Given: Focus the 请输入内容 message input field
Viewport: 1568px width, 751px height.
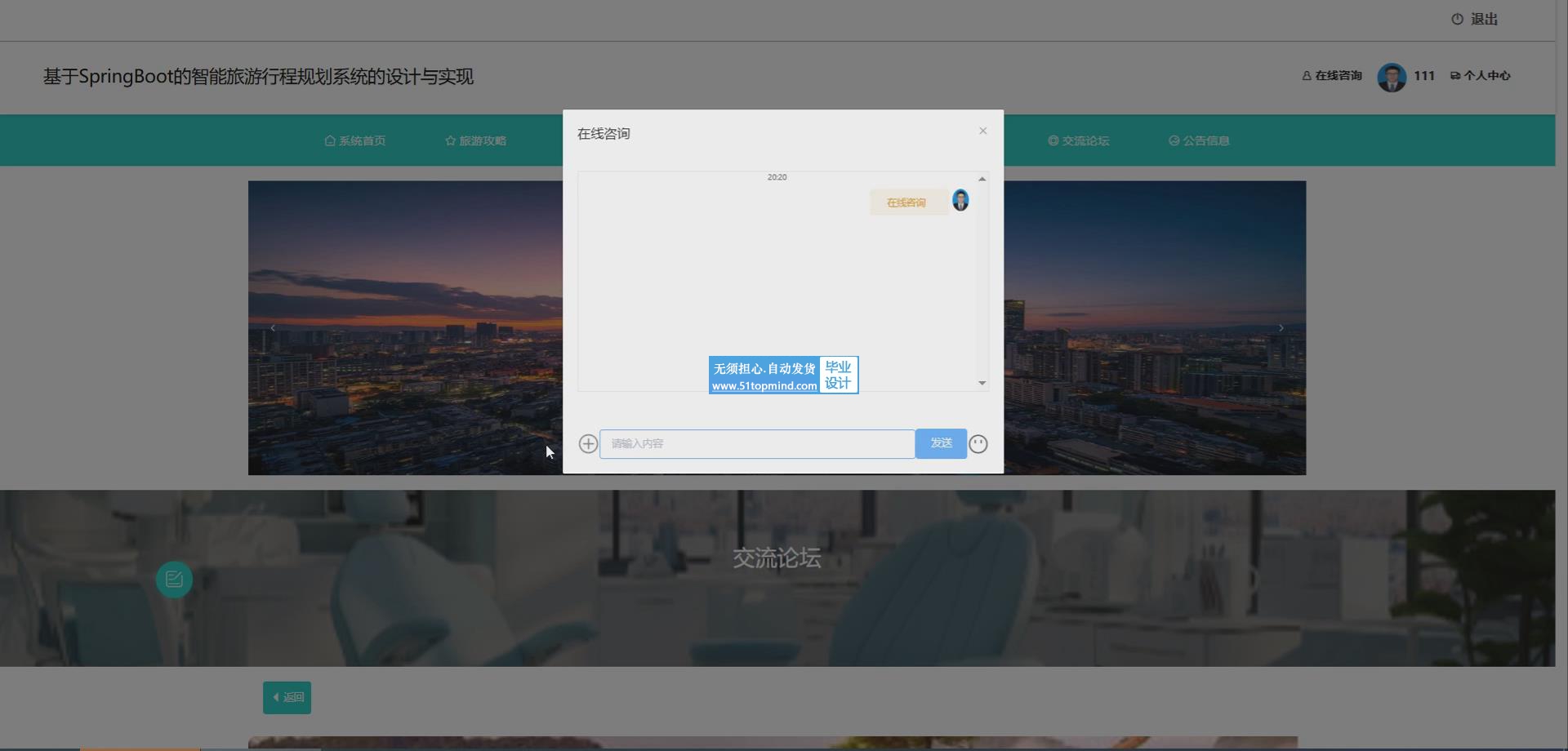Looking at the screenshot, I should tap(756, 443).
